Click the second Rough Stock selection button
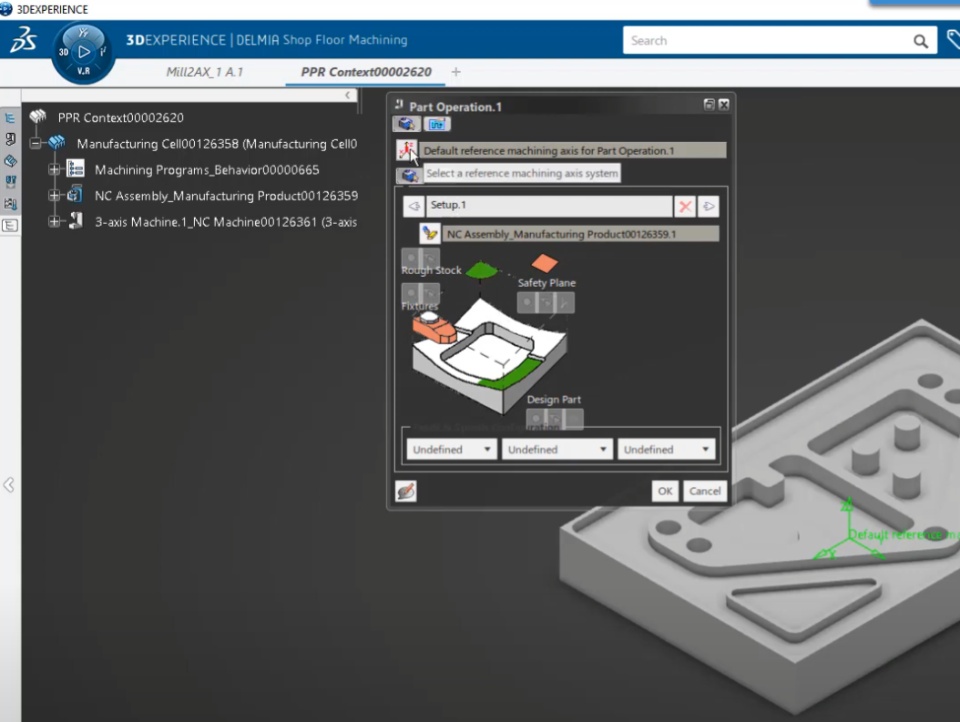The width and height of the screenshot is (960, 722). pyautogui.click(x=430, y=257)
